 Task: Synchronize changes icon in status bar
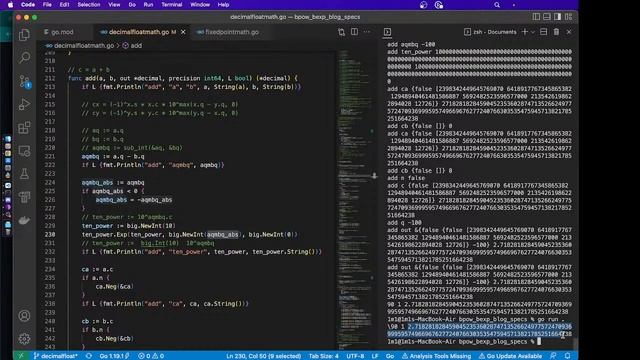pos(89,356)
